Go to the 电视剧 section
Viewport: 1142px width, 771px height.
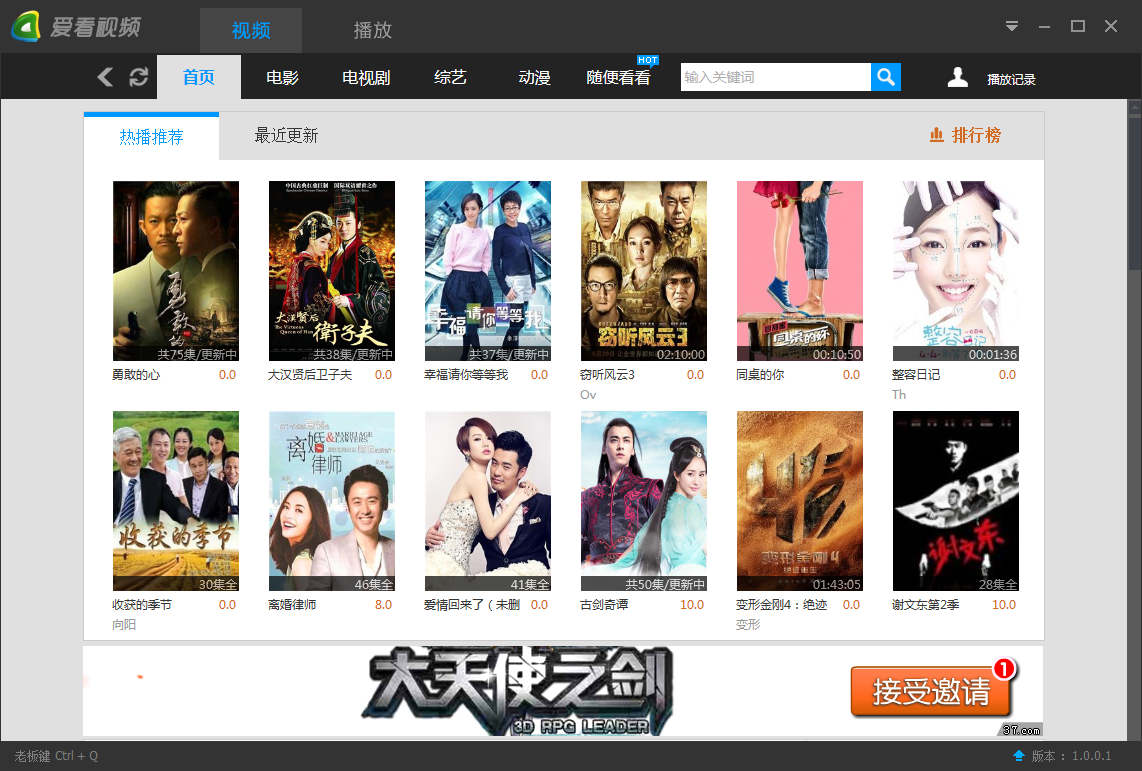(366, 77)
